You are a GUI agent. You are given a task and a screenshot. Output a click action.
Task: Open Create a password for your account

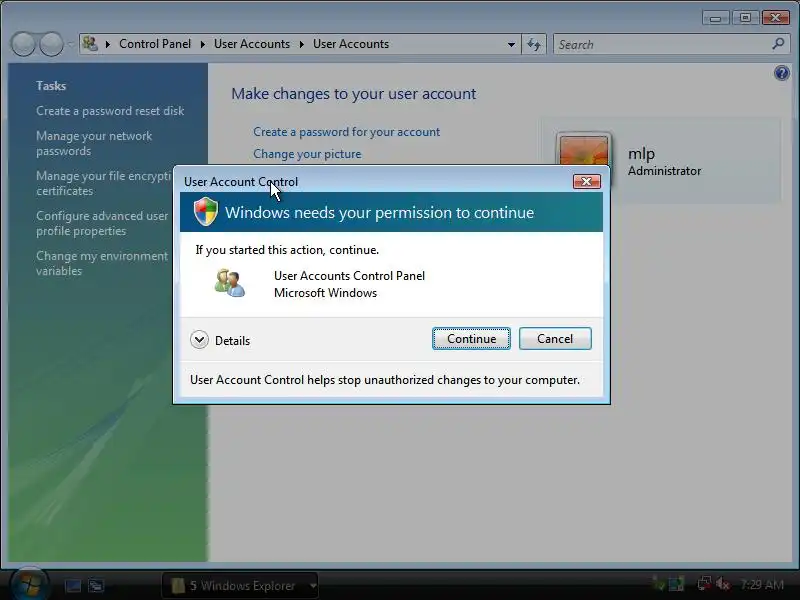[x=346, y=132]
